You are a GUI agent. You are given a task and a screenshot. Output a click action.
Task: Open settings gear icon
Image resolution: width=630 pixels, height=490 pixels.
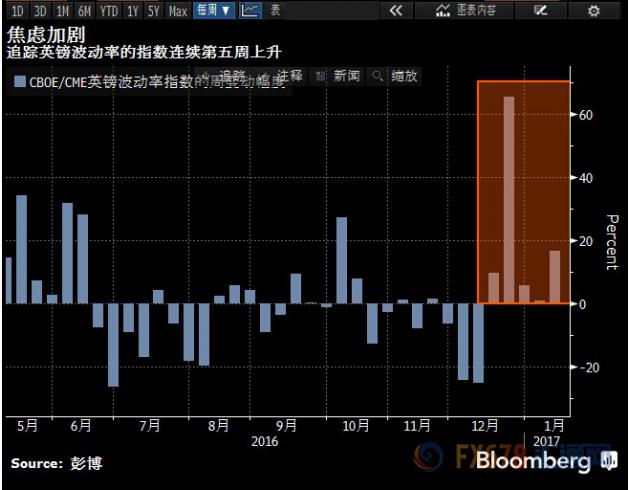pos(593,10)
